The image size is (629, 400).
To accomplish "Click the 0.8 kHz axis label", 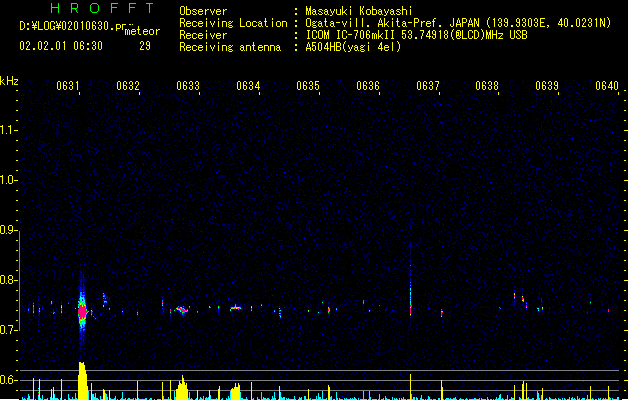I will click(x=8, y=280).
